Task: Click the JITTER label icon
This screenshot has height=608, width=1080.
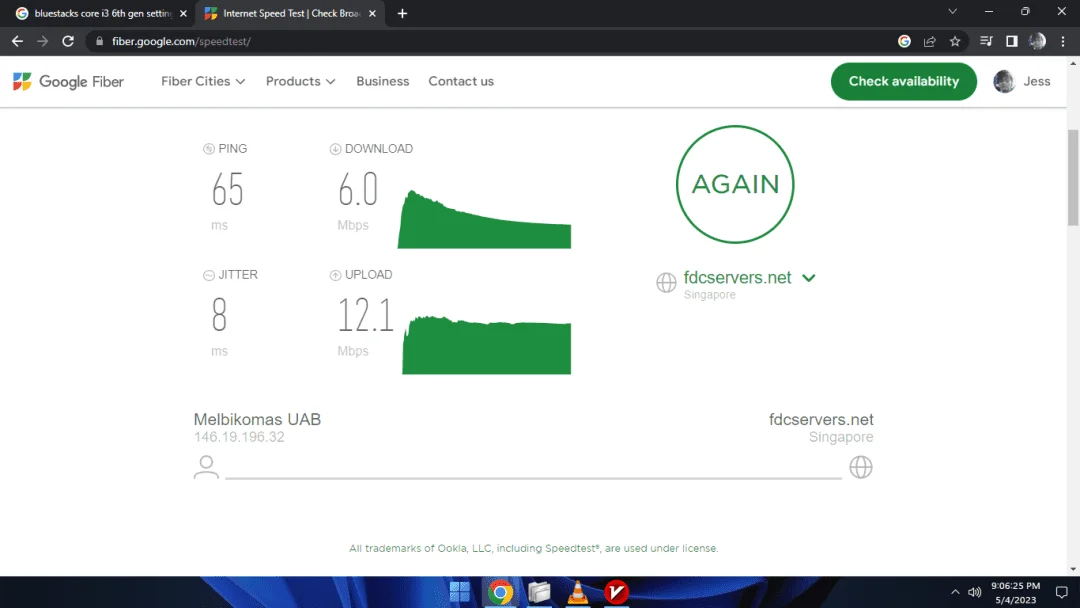Action: point(209,275)
